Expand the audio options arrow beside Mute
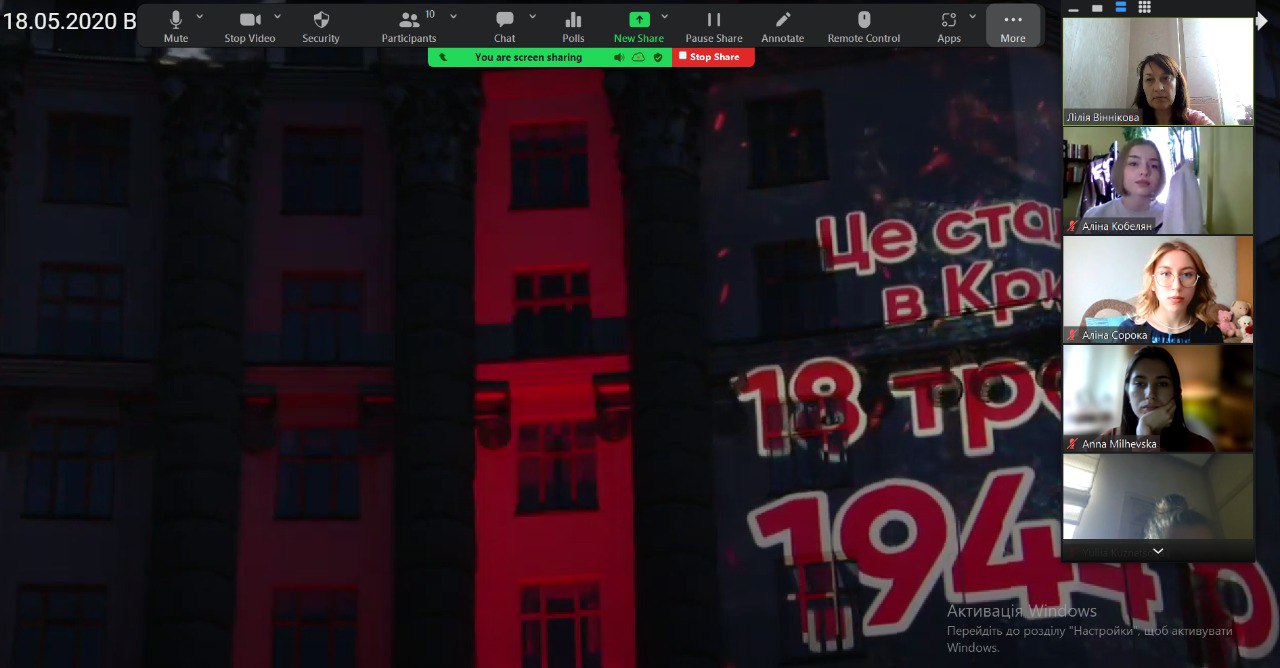This screenshot has width=1280, height=668. [199, 17]
